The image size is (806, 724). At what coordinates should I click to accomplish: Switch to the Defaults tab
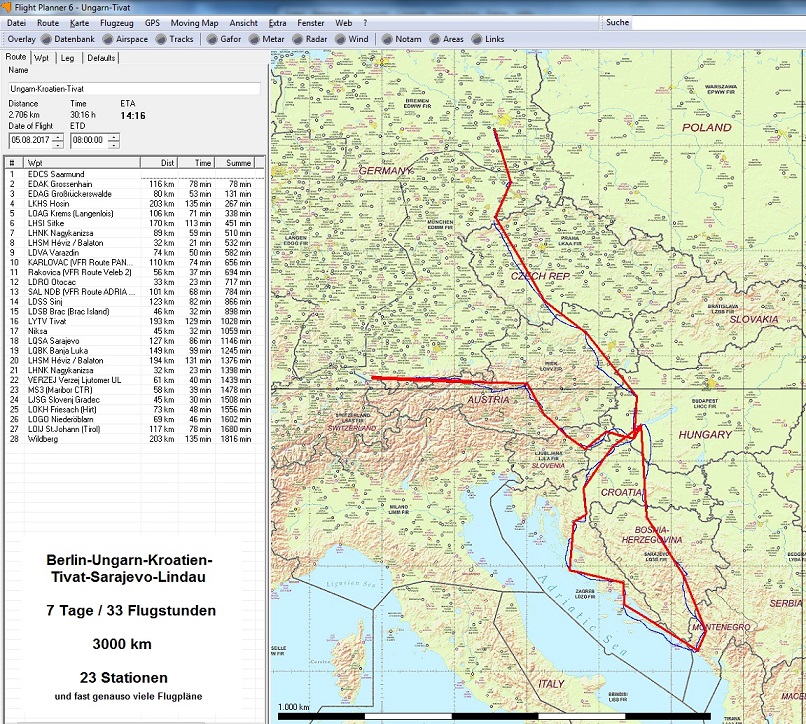(x=101, y=58)
